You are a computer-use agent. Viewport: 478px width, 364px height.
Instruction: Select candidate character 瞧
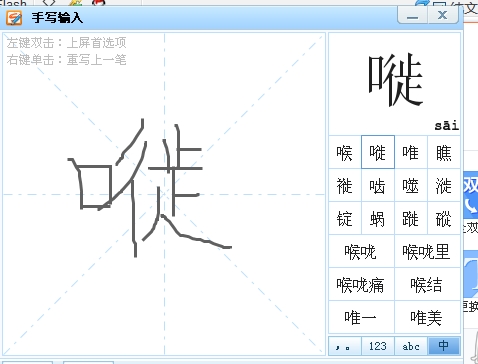coord(444,152)
